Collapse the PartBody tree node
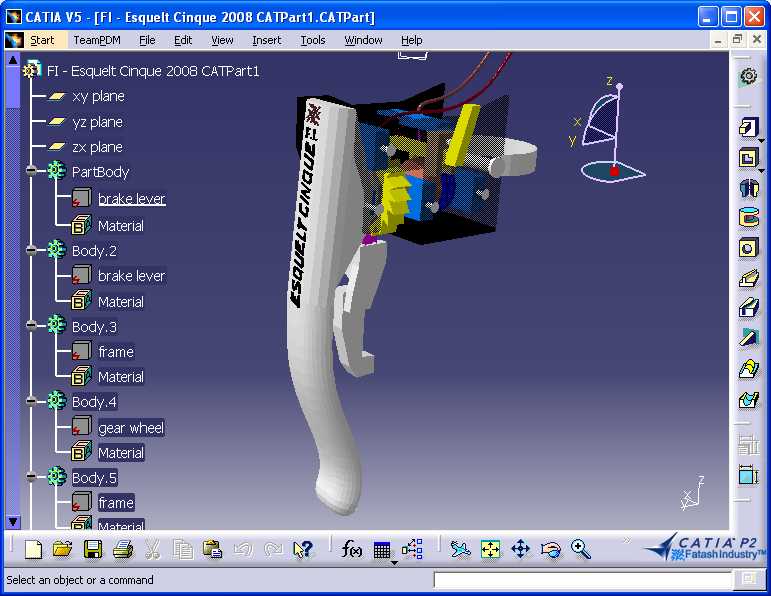The width and height of the screenshot is (771, 596). tap(31, 171)
